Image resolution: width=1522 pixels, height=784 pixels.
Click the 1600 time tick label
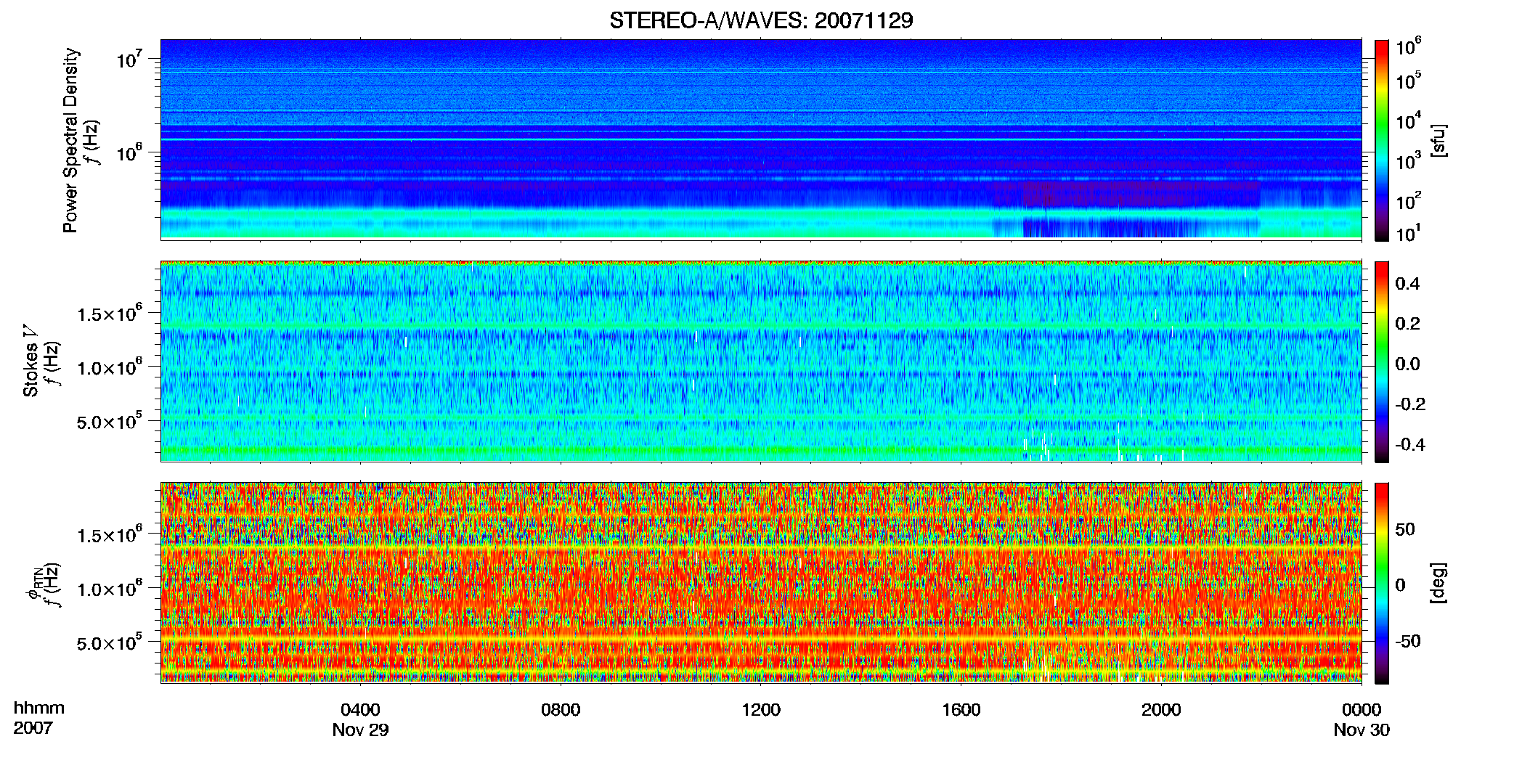click(961, 710)
